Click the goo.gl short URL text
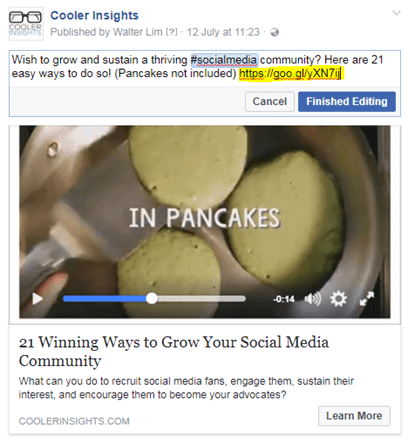408x444 pixels. tap(290, 73)
